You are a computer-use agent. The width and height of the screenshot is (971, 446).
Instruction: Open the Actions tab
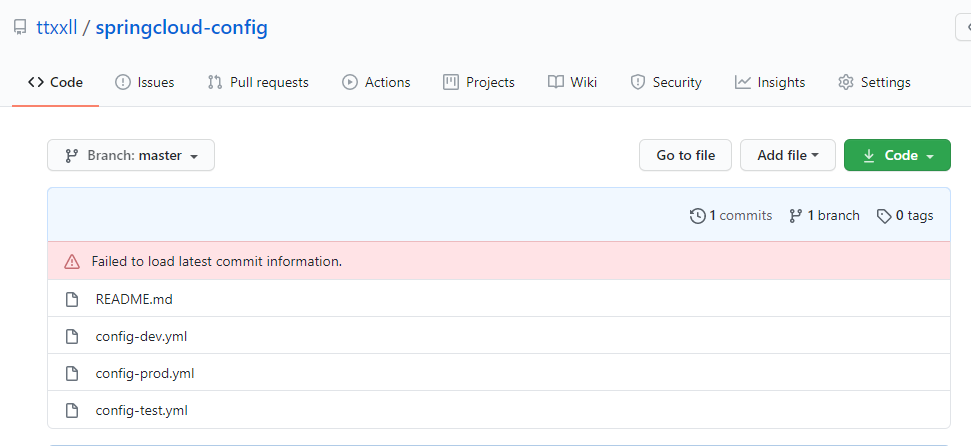coord(376,82)
